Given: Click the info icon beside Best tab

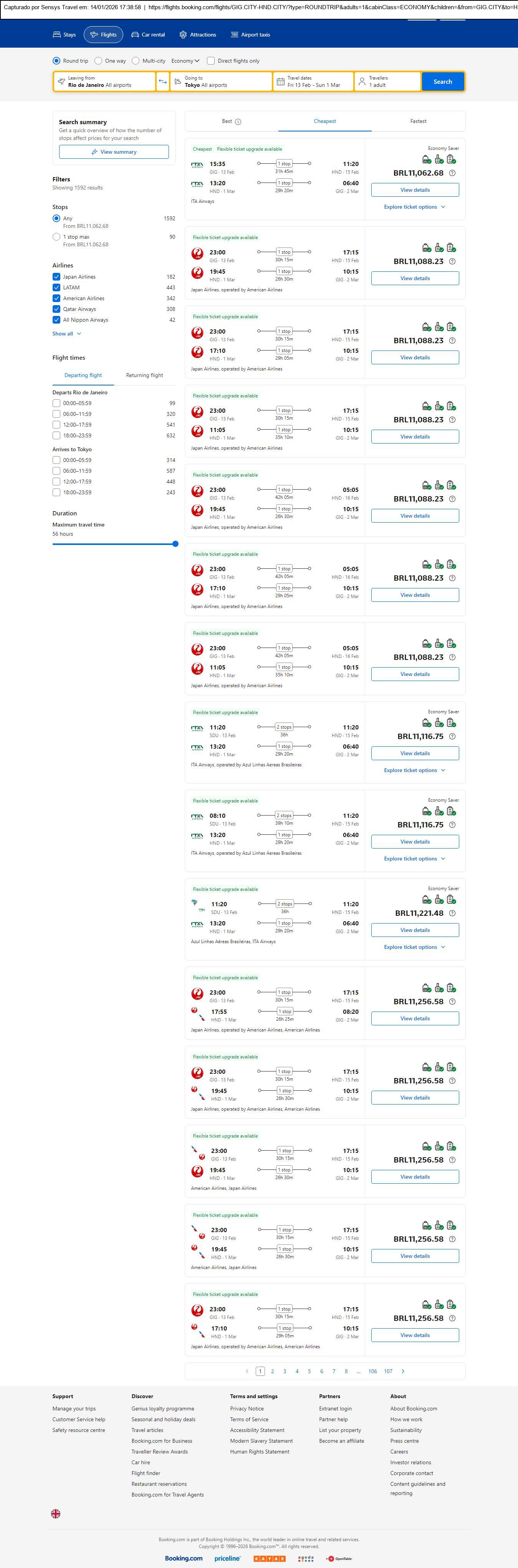Looking at the screenshot, I should pos(238,122).
